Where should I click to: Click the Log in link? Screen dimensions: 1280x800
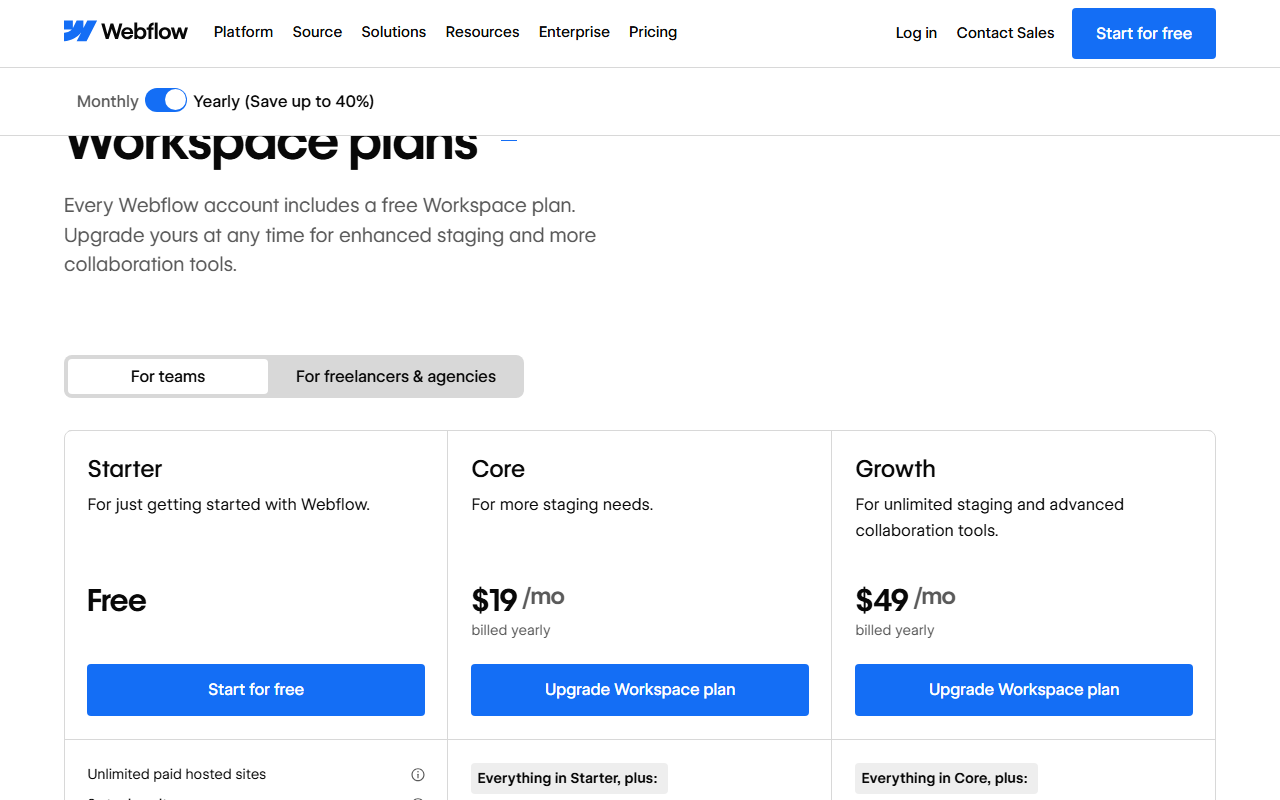pos(916,33)
